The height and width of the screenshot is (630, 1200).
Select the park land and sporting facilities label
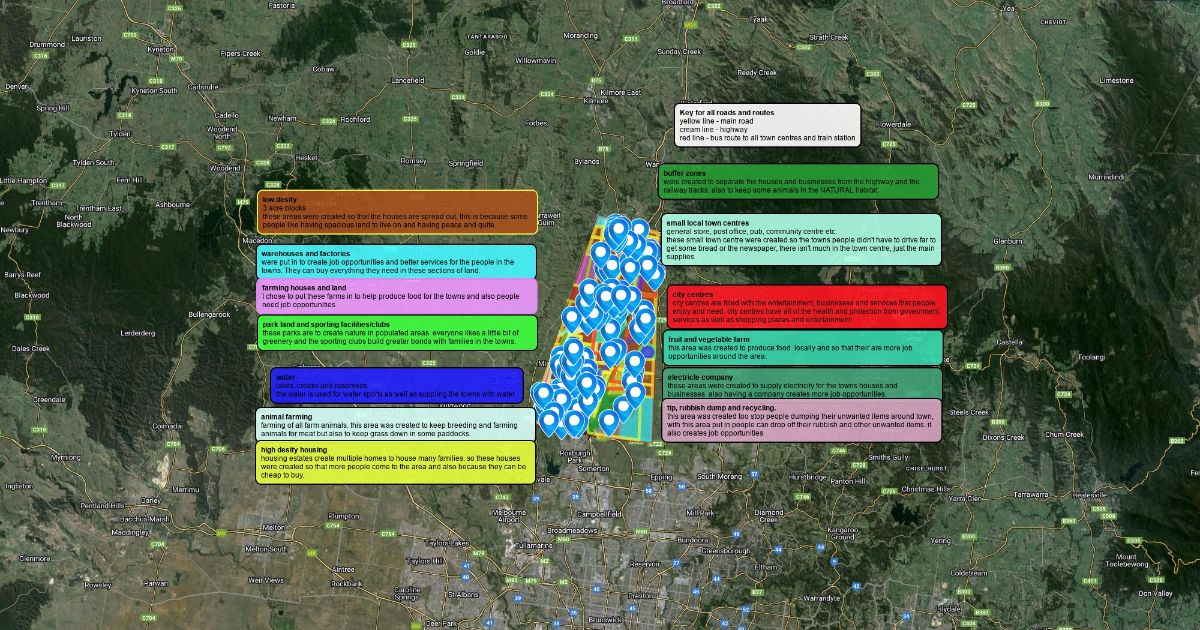[396, 333]
